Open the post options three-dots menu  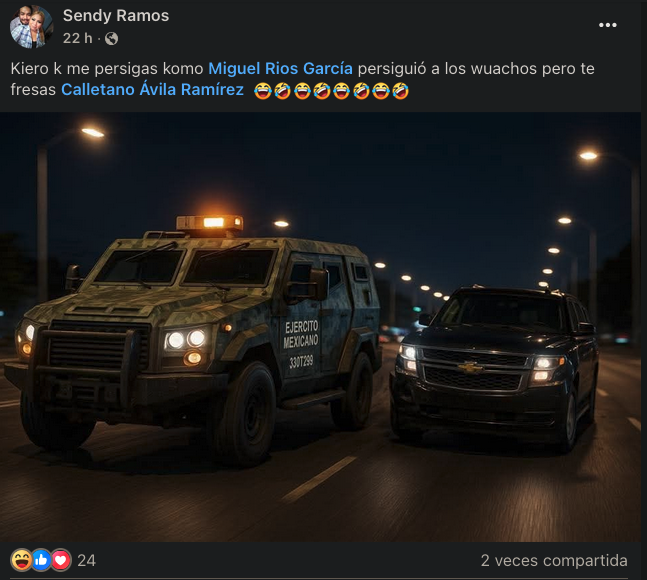point(607,25)
